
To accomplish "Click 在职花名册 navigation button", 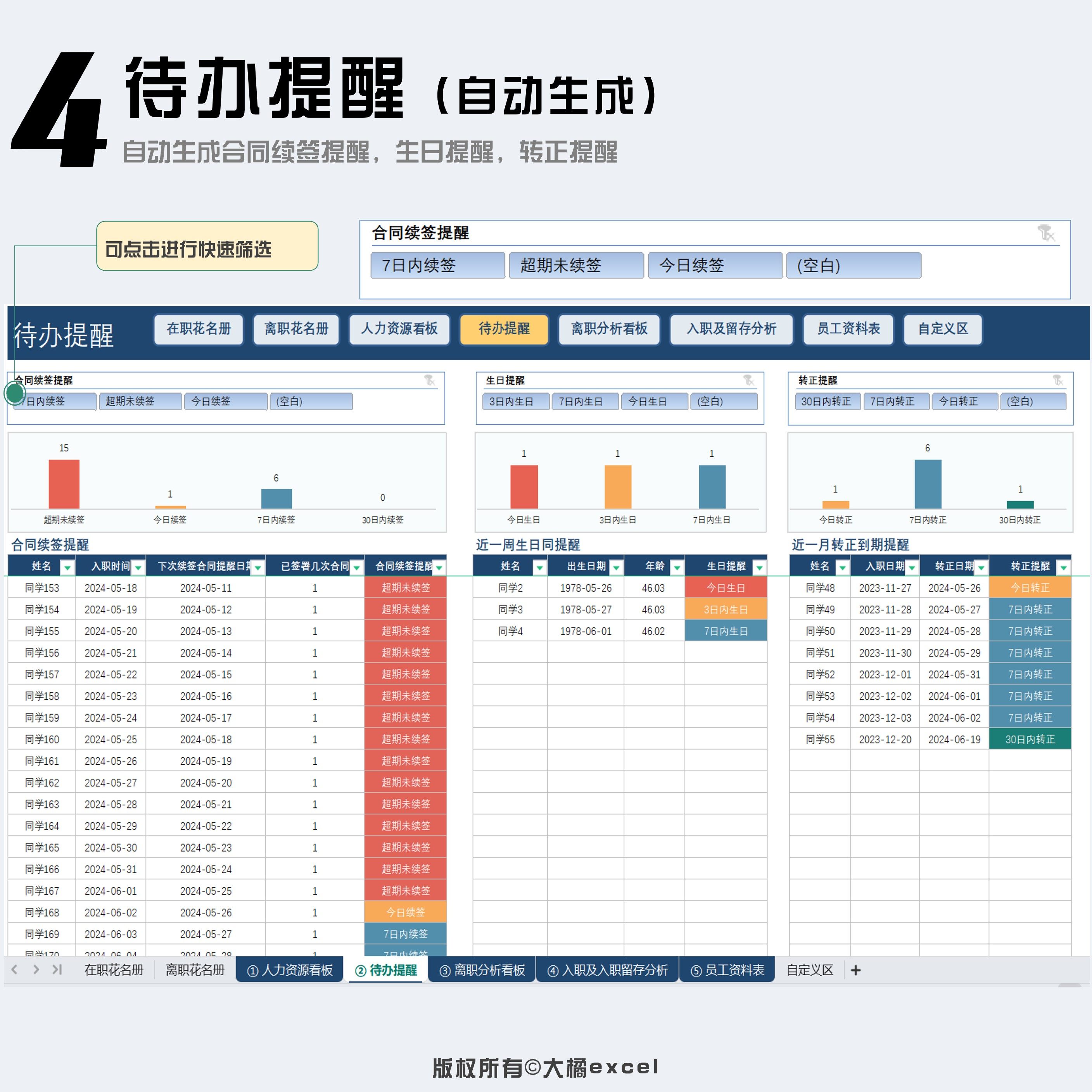I will tap(199, 329).
